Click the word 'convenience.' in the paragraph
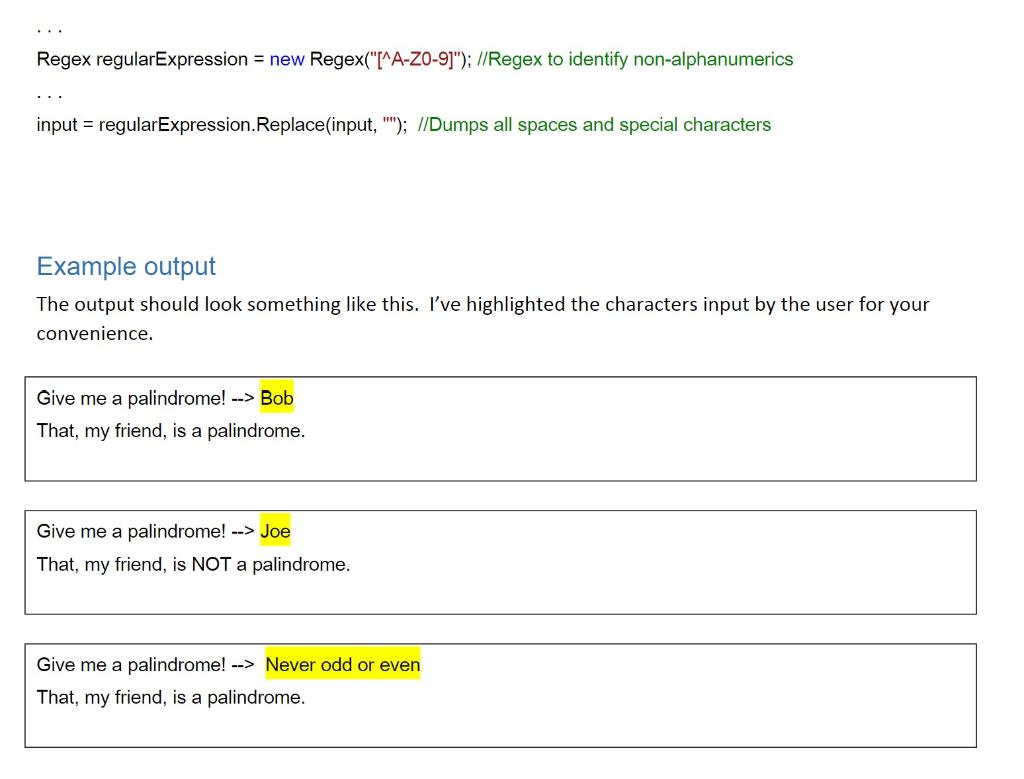1024x779 pixels. tap(95, 334)
